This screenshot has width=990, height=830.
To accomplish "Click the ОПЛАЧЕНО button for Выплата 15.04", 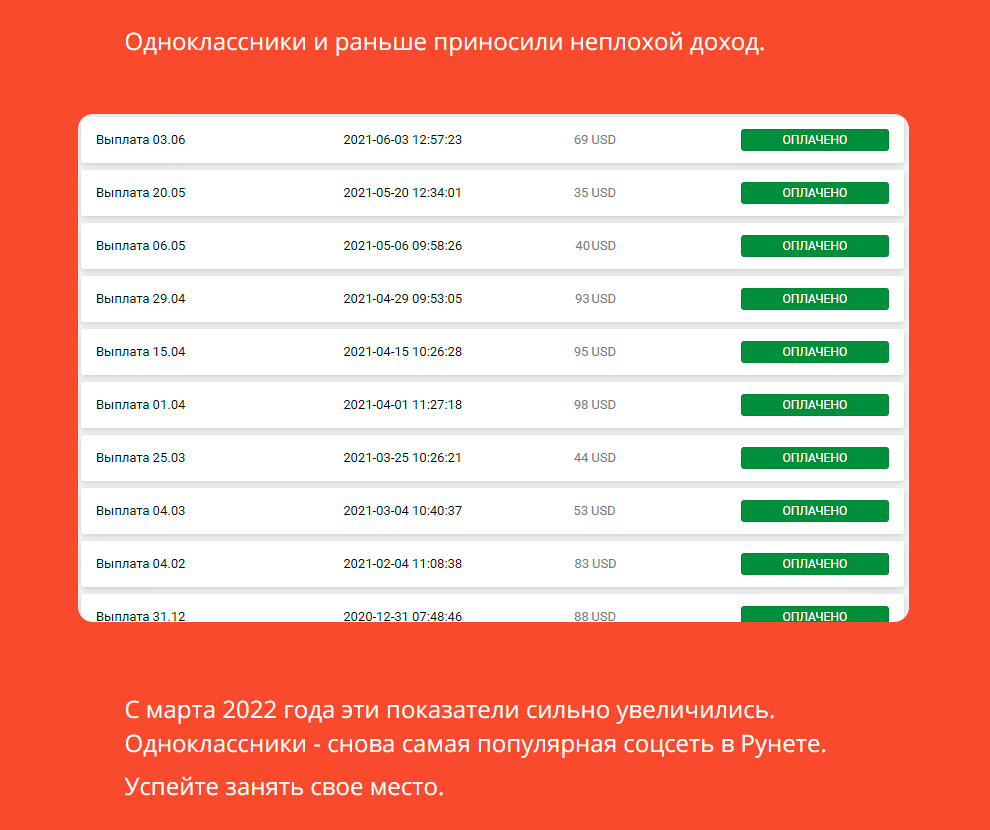I will pyautogui.click(x=814, y=352).
